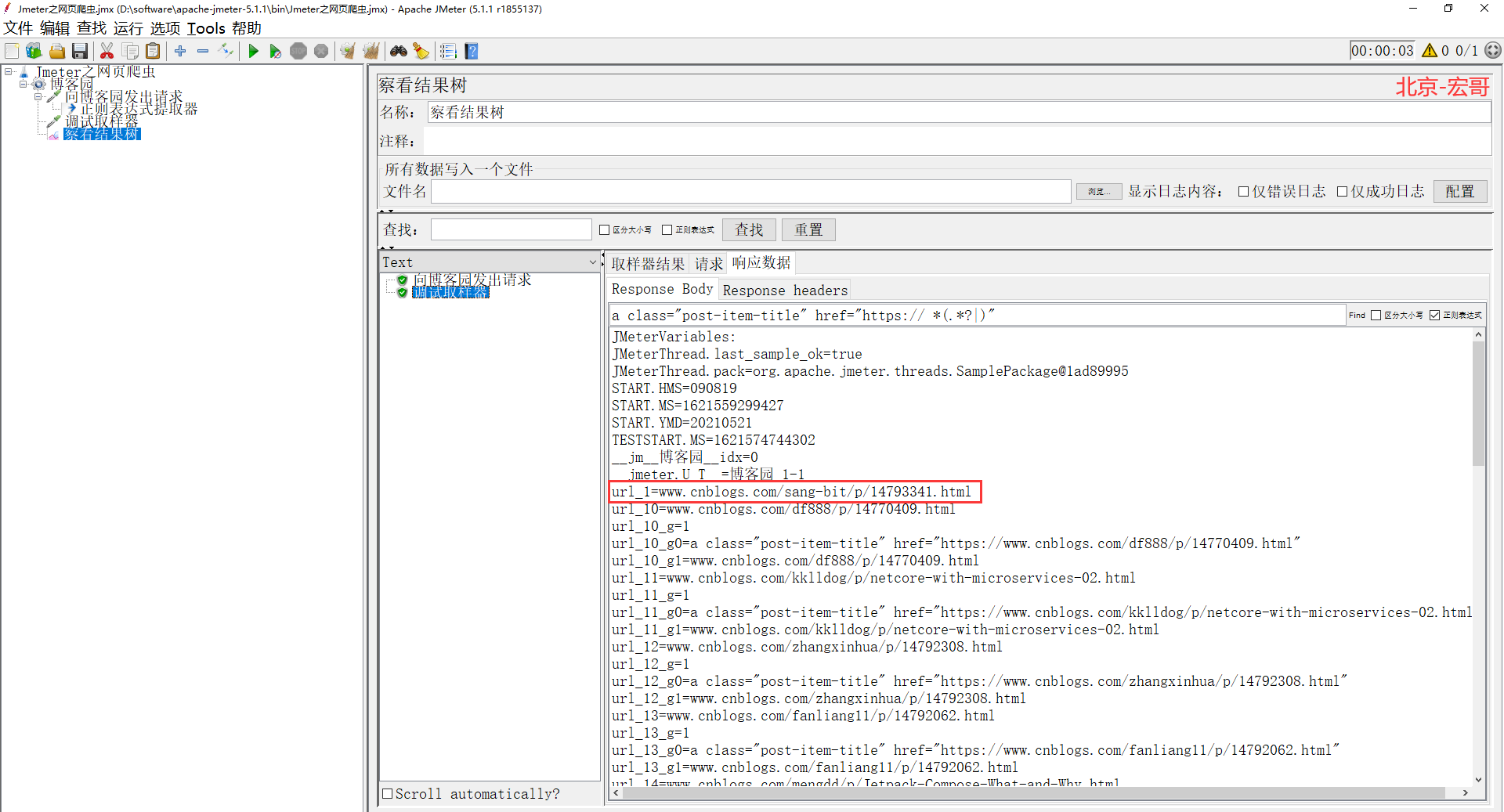Click the 查找 search input field
Image resolution: width=1504 pixels, height=812 pixels.
[511, 229]
